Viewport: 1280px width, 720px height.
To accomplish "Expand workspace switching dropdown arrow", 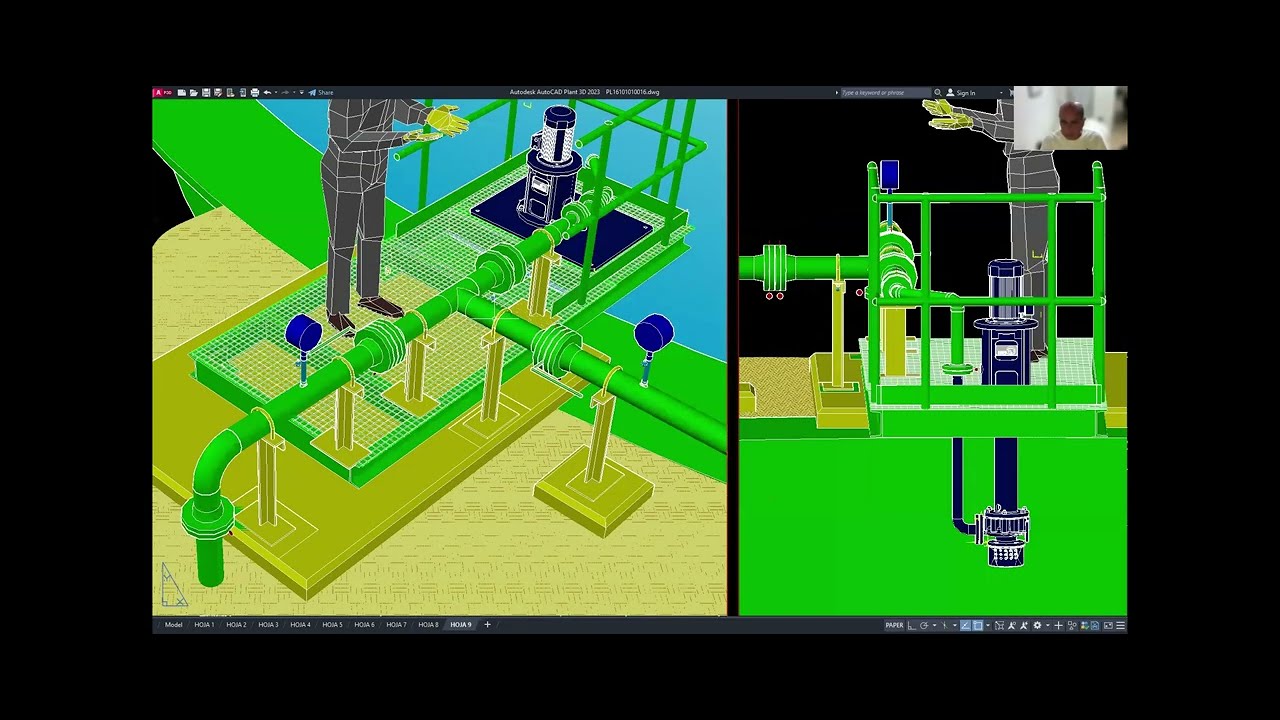I will click(x=1048, y=625).
